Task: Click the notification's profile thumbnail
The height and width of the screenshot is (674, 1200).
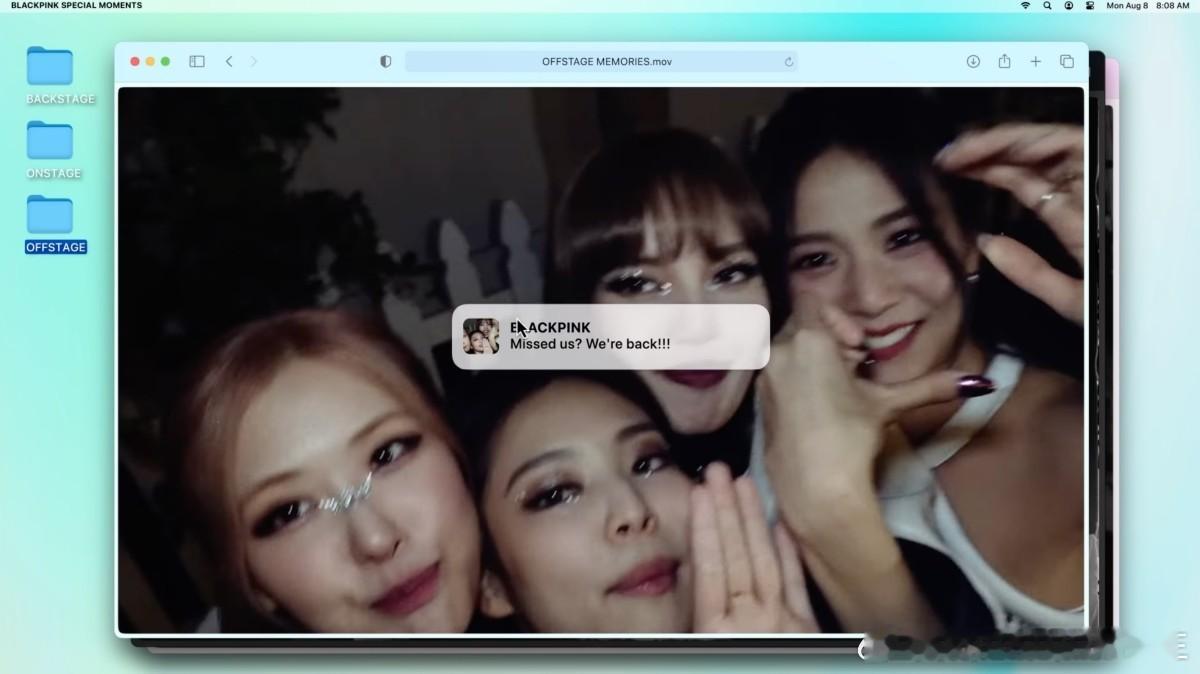Action: pos(481,336)
